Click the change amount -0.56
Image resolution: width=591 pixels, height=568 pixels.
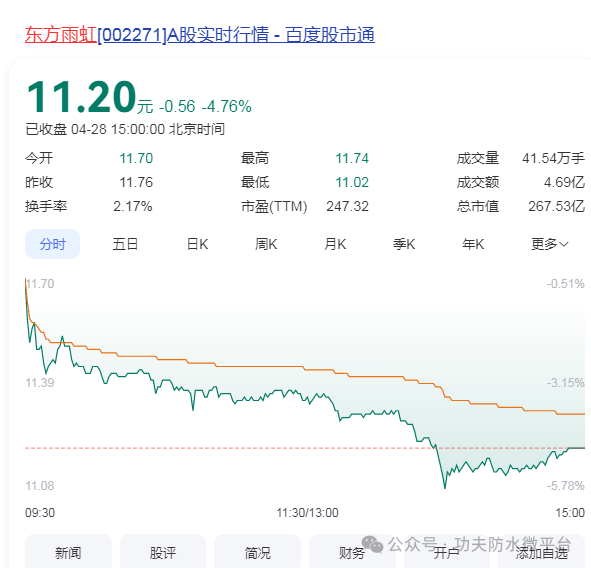point(177,106)
